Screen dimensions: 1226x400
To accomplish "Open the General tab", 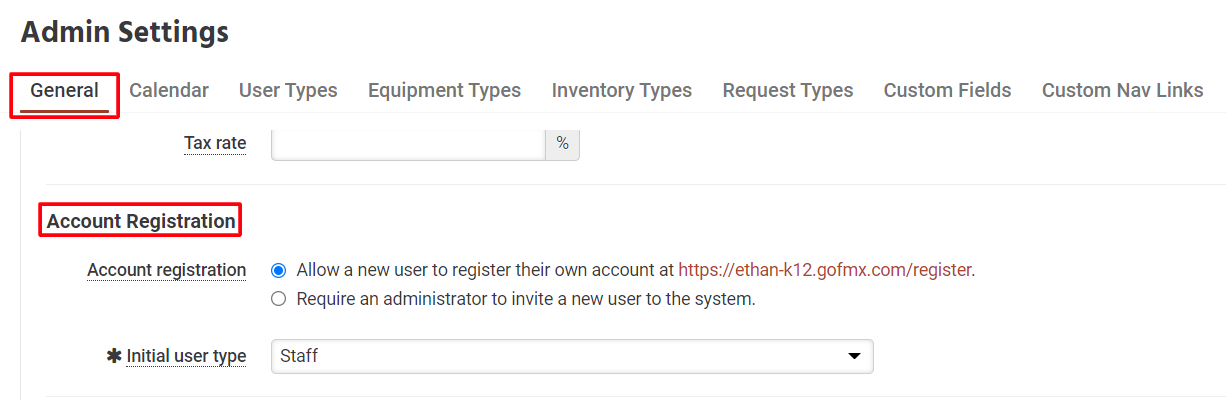I will 65,91.
